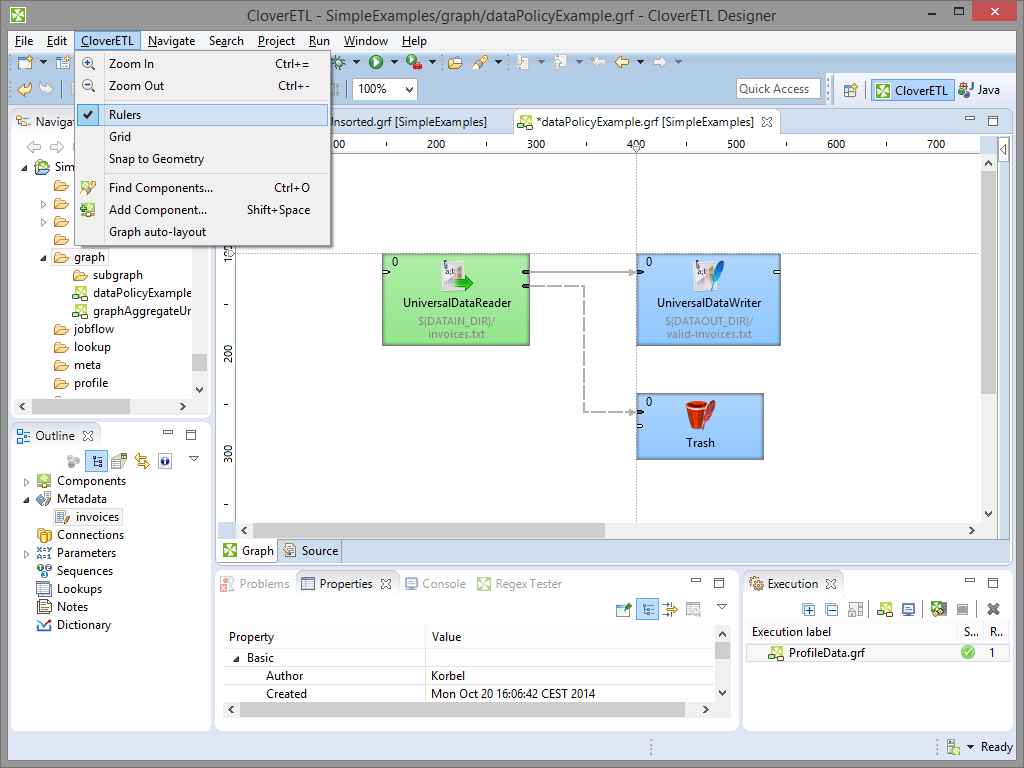The image size is (1024, 768).
Task: Click the Trash component icon
Action: click(x=700, y=415)
